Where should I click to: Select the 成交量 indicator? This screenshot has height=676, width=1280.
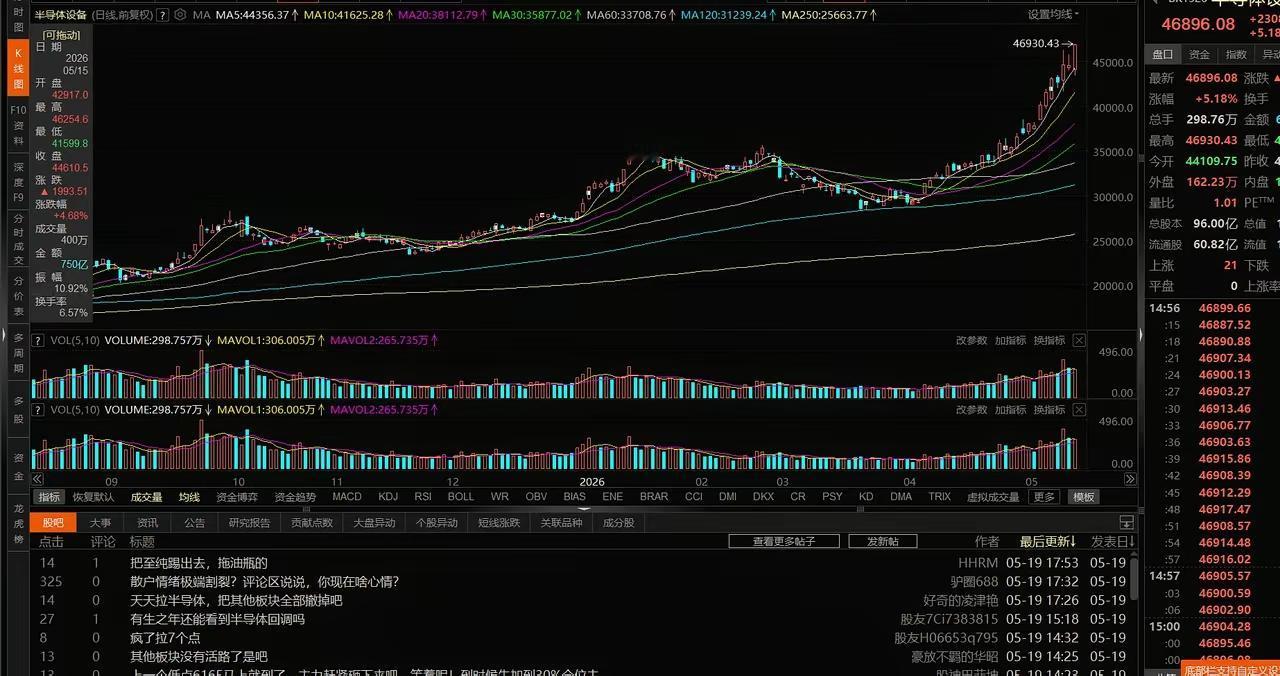click(x=146, y=497)
